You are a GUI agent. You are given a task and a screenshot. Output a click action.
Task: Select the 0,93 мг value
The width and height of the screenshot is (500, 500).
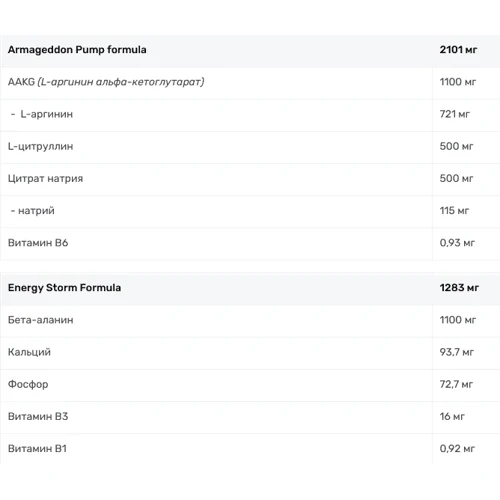pyautogui.click(x=457, y=243)
